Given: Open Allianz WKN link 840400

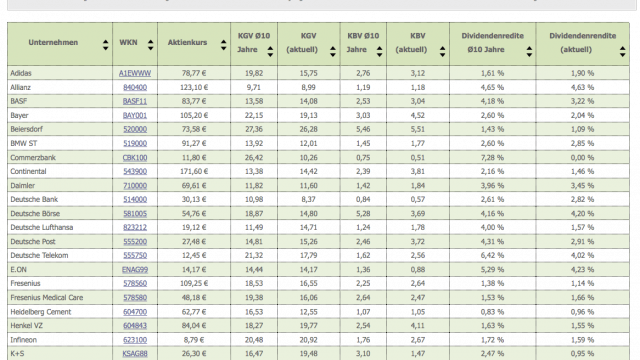Looking at the screenshot, I should [x=135, y=87].
